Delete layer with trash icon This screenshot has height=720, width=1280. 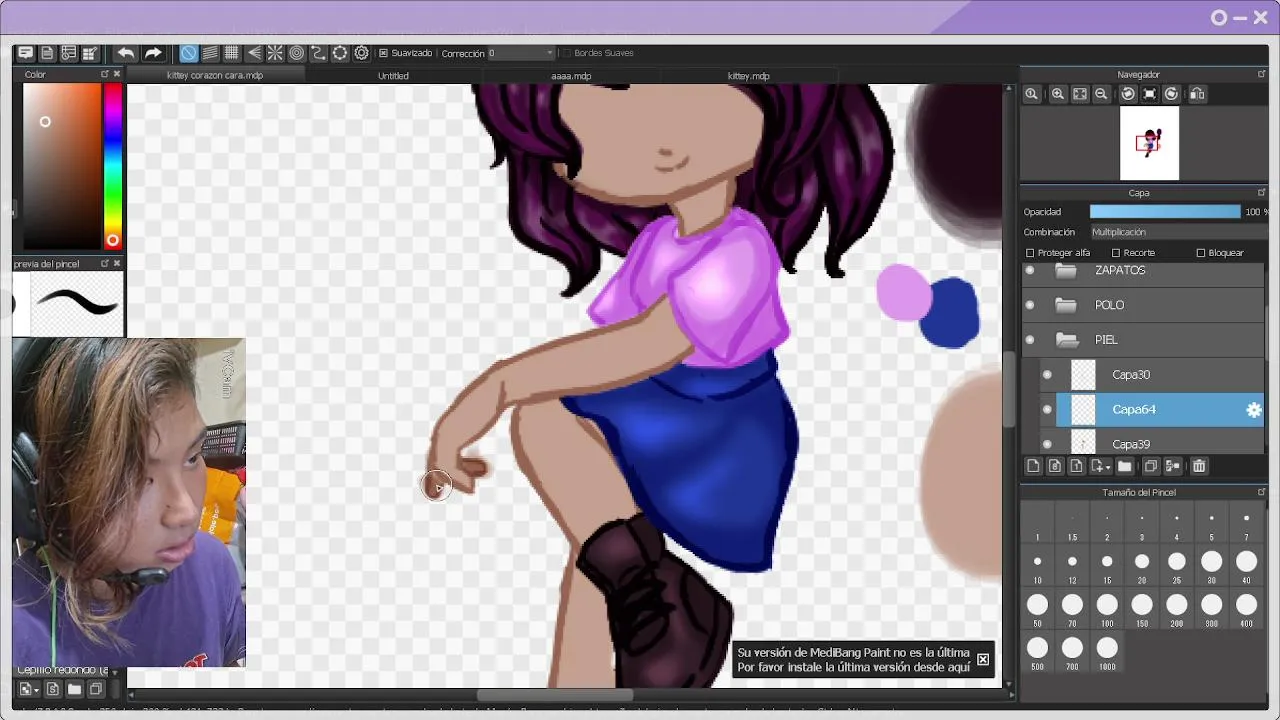(x=1199, y=466)
